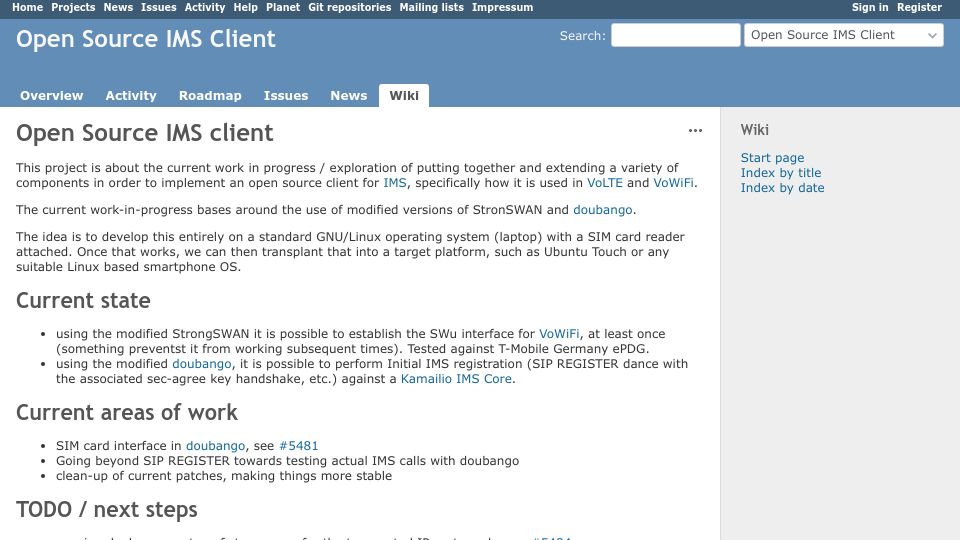Open the Index by title link

click(x=781, y=173)
